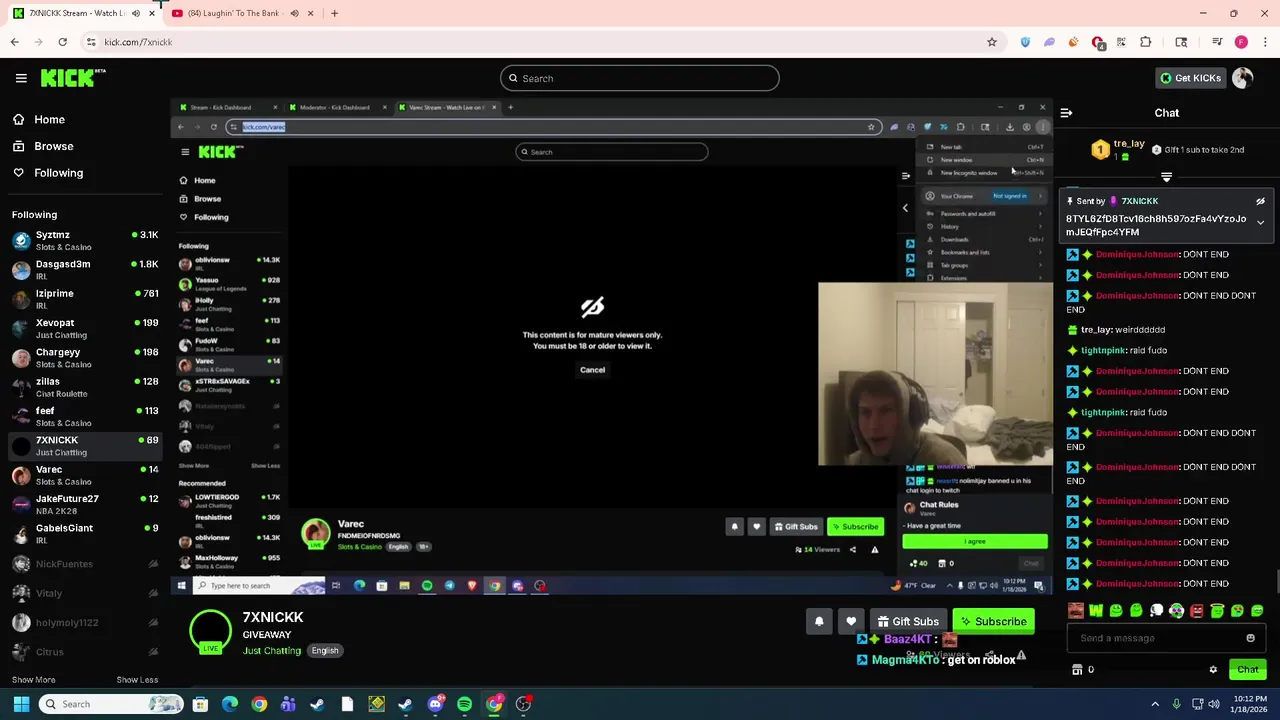Reload the page

pyautogui.click(x=62, y=42)
